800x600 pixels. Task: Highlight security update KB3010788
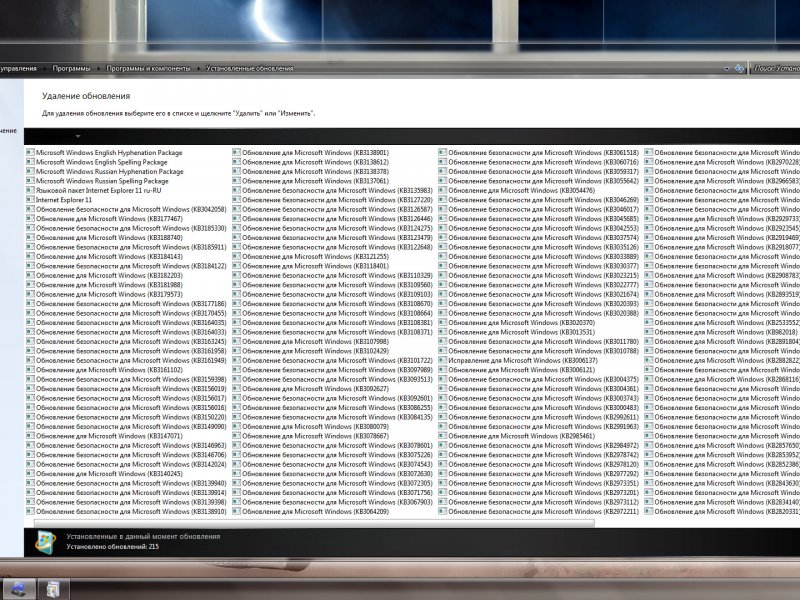click(x=539, y=351)
